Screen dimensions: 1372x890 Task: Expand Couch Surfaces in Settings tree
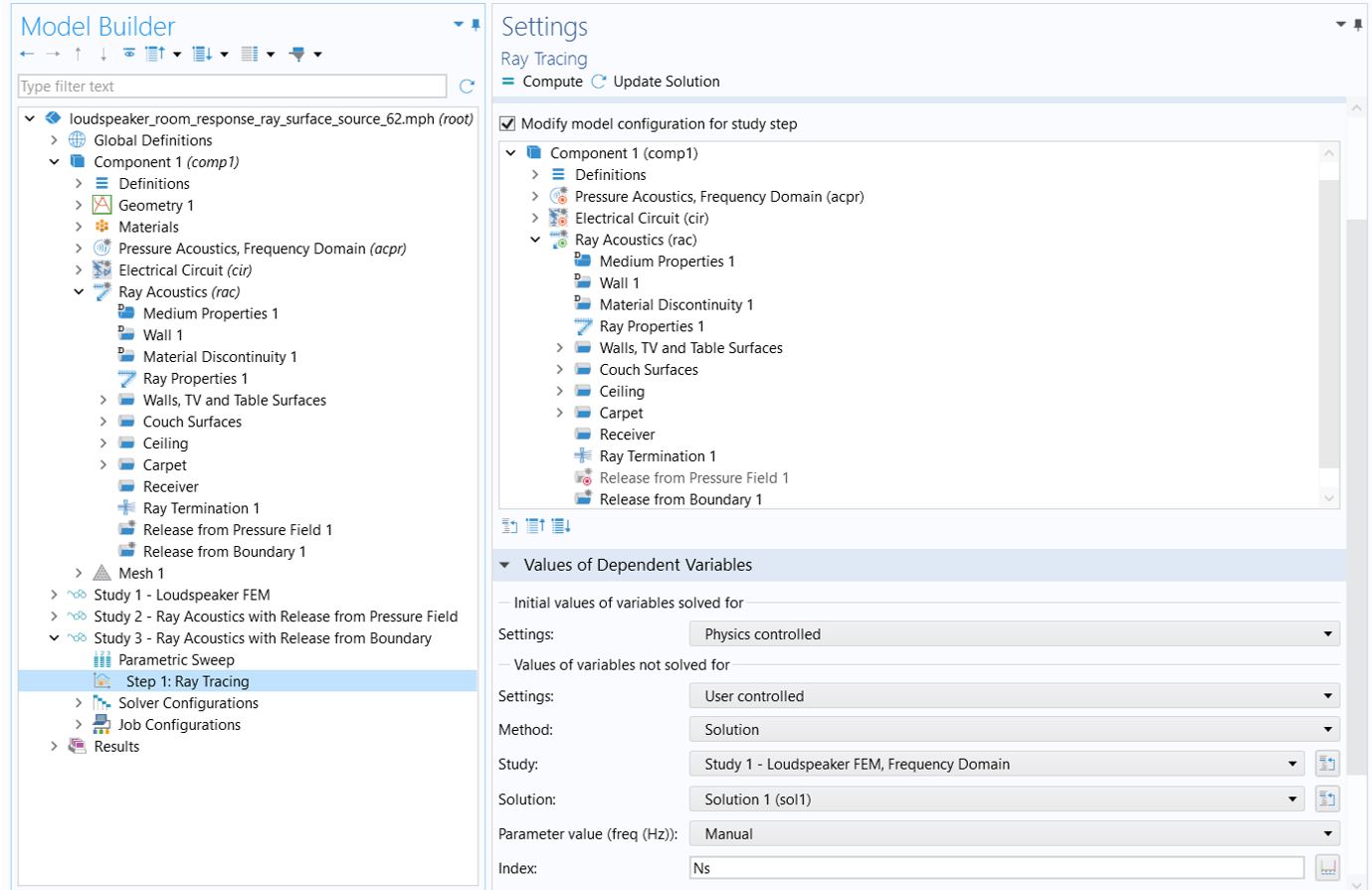coord(559,369)
